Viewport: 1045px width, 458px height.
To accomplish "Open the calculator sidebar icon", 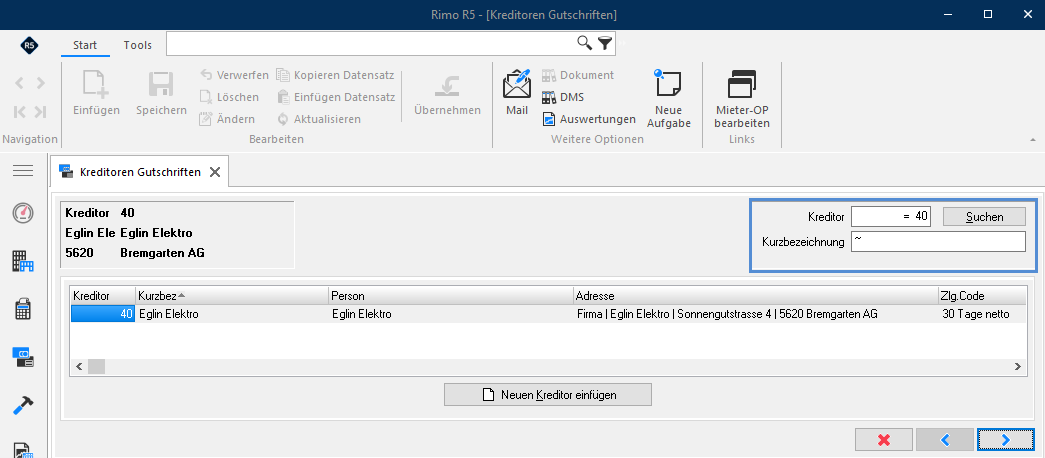I will click(x=23, y=309).
